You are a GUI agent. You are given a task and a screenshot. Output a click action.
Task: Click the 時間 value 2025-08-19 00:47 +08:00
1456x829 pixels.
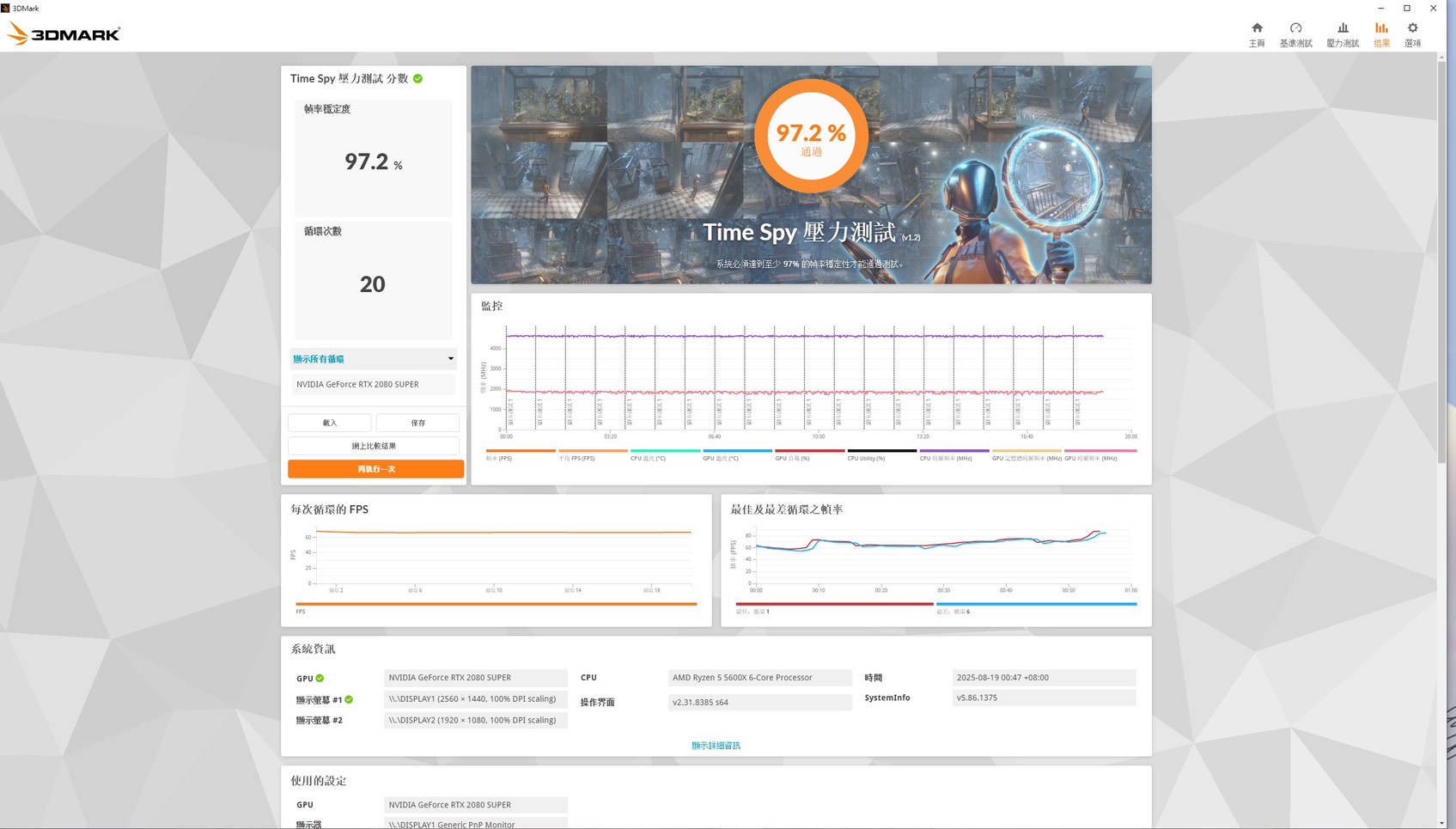tap(1044, 678)
